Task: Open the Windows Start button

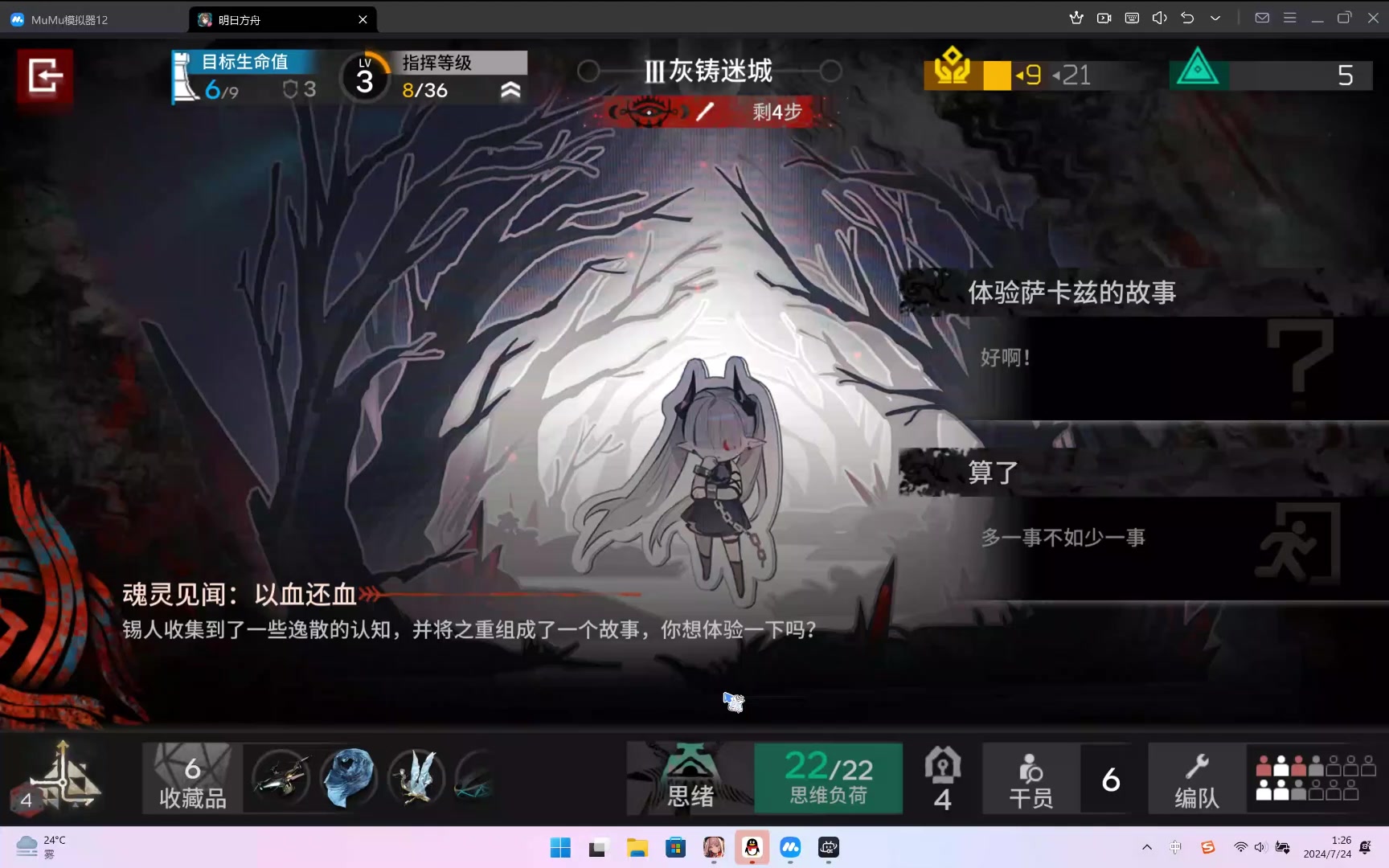Action: click(560, 847)
